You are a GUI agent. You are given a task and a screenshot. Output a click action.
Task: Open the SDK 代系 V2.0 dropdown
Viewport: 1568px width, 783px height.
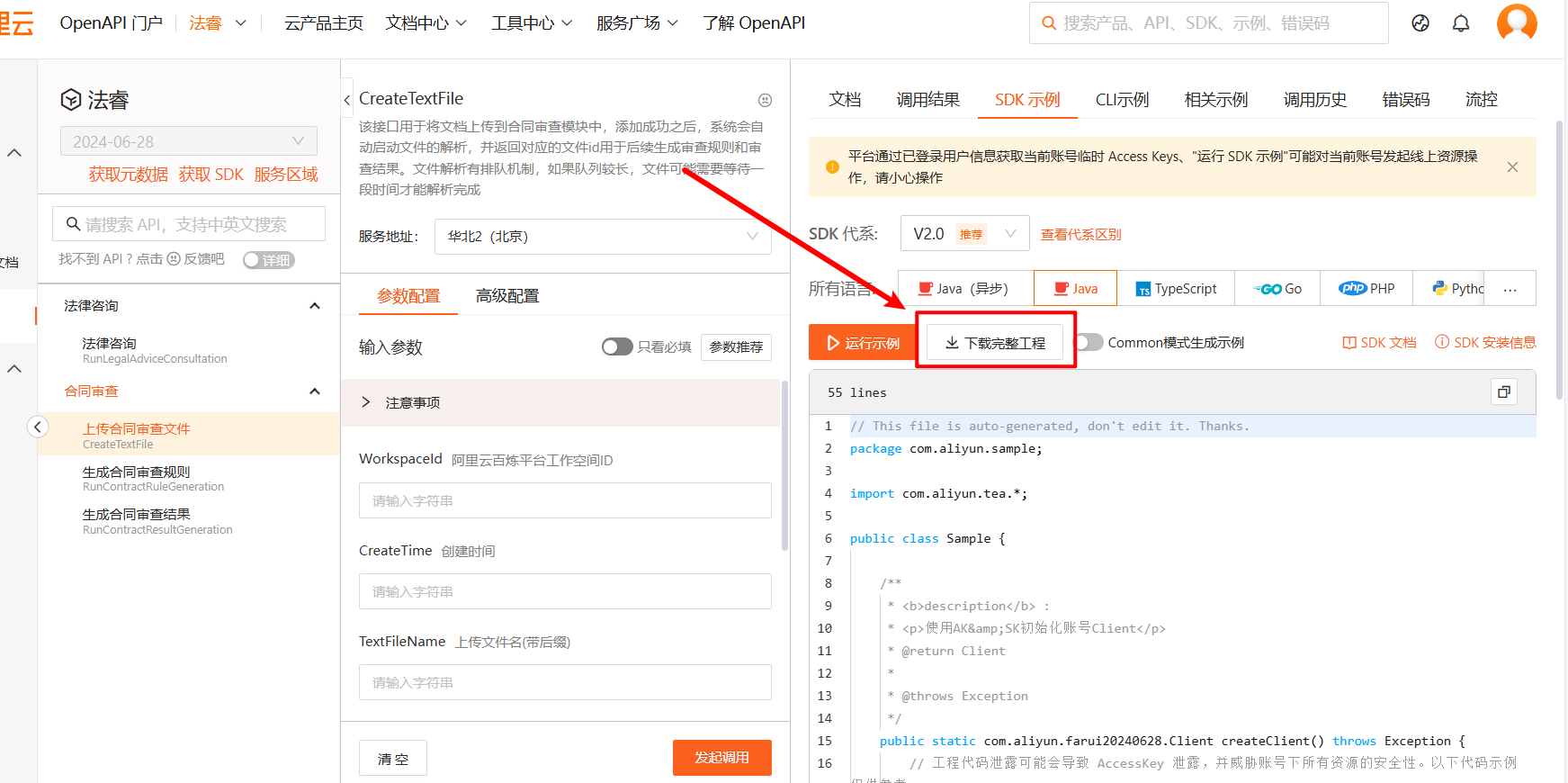[964, 234]
